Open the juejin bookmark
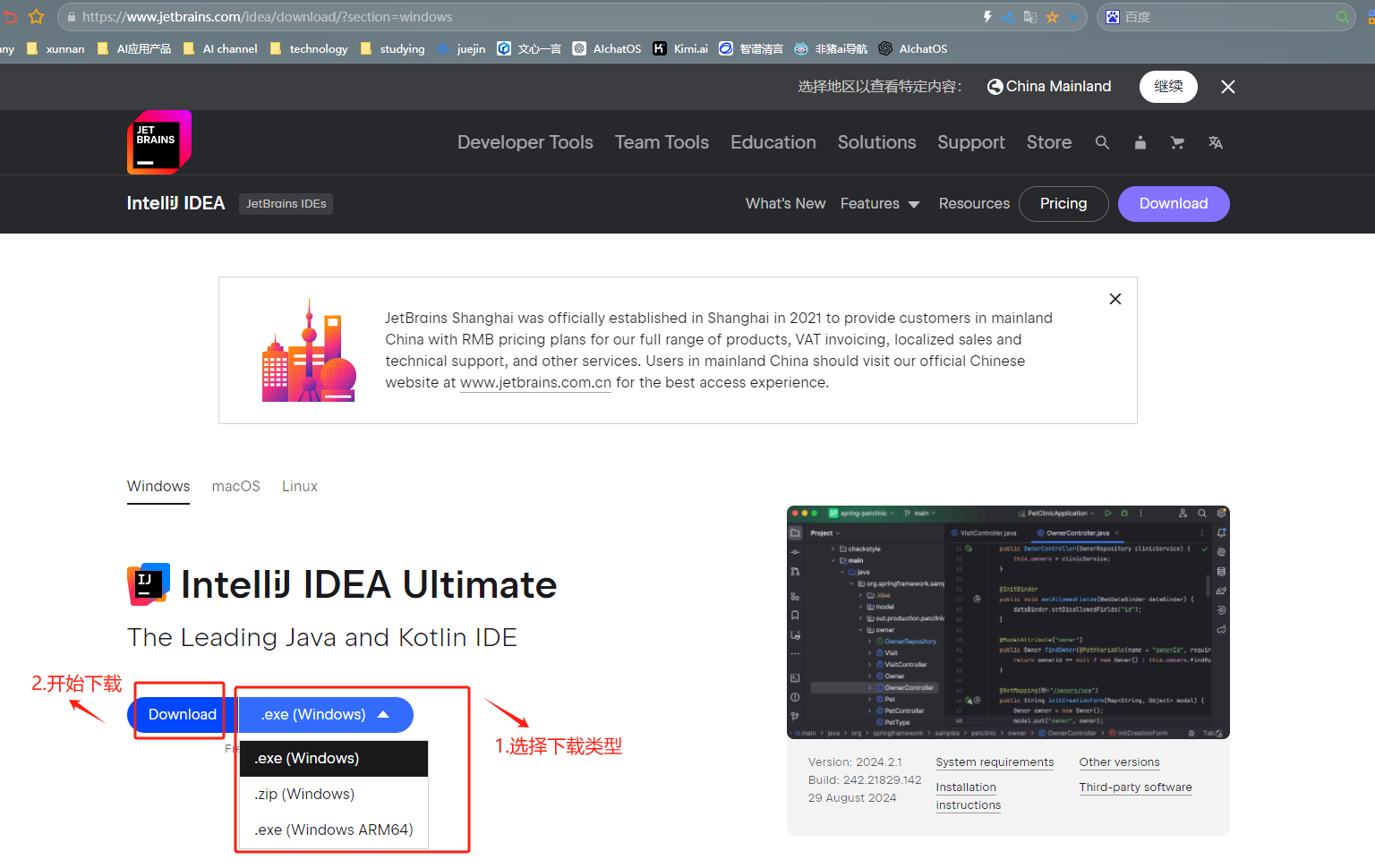Viewport: 1375px width, 868px height. pos(461,48)
